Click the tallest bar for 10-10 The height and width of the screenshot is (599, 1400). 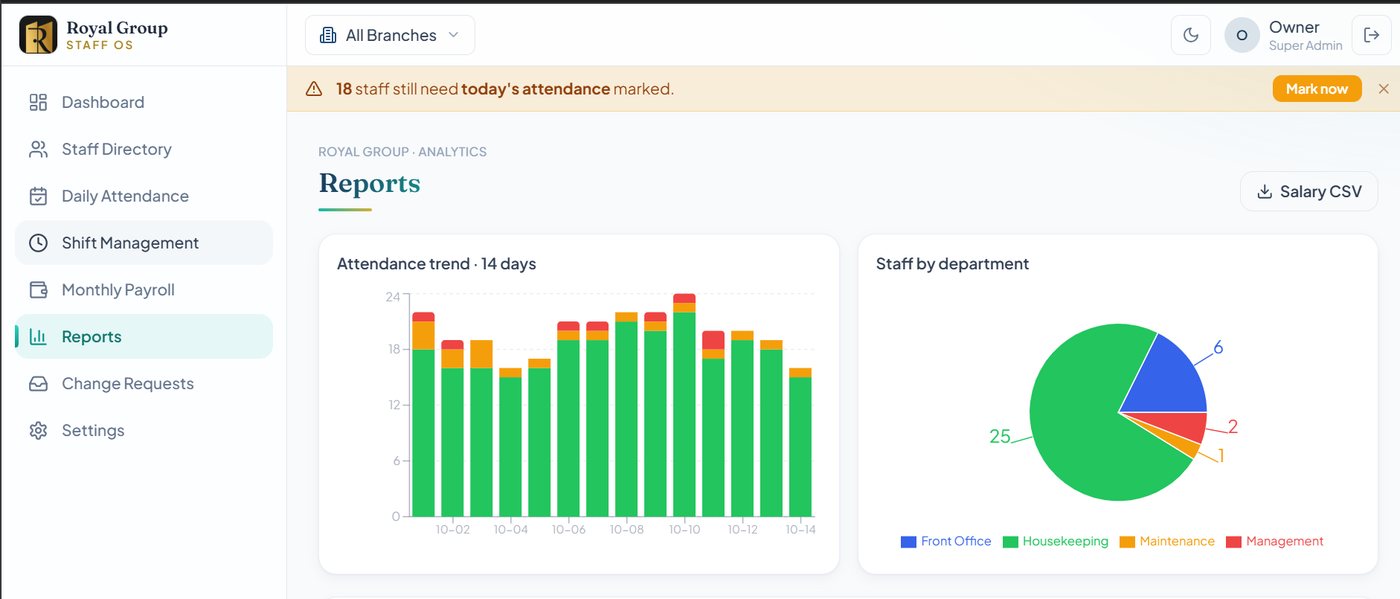coord(684,405)
